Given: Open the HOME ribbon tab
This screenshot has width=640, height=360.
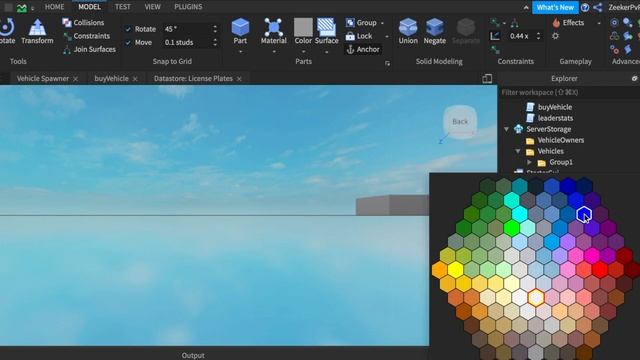Looking at the screenshot, I should (x=54, y=7).
